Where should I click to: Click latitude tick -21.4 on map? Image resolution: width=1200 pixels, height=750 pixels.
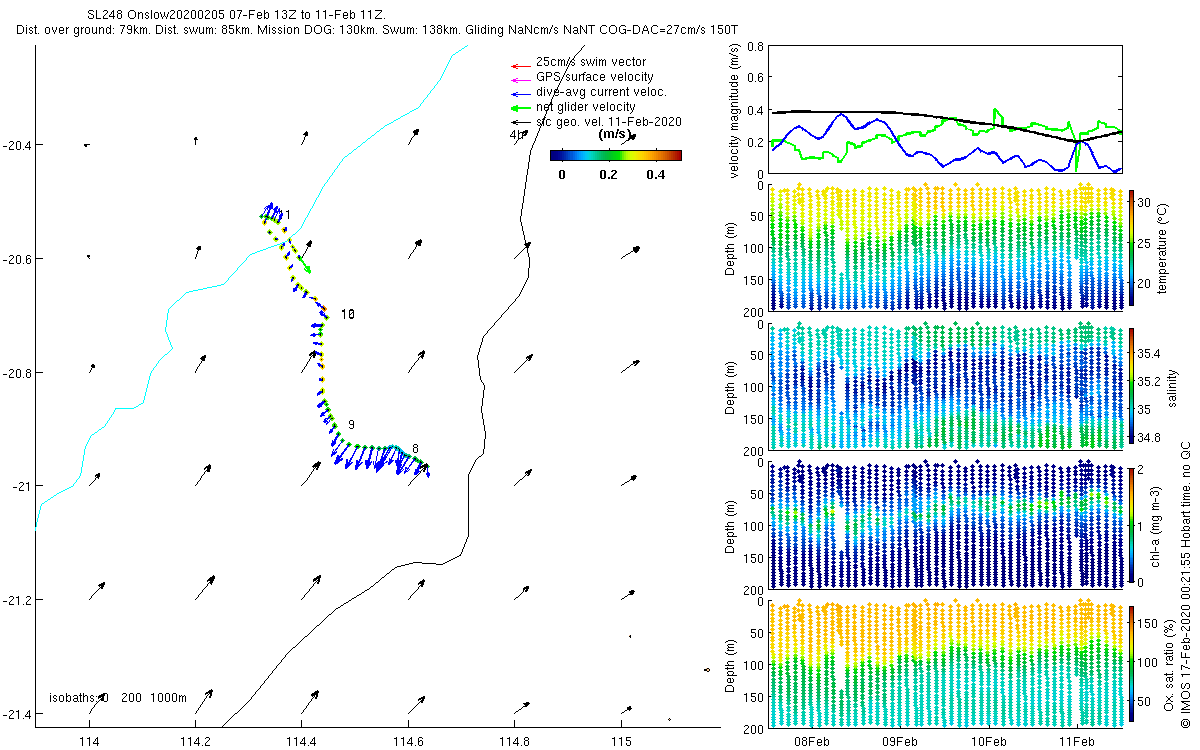click(17, 714)
